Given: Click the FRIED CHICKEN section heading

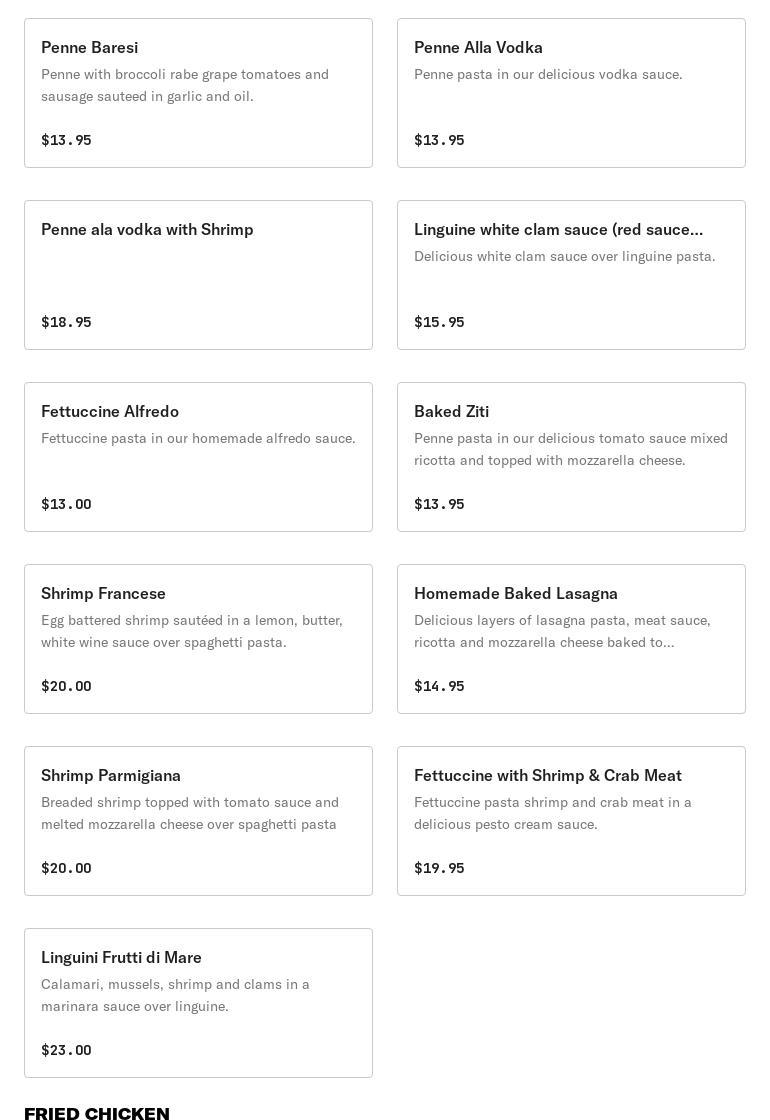Looking at the screenshot, I should coord(97,1113).
